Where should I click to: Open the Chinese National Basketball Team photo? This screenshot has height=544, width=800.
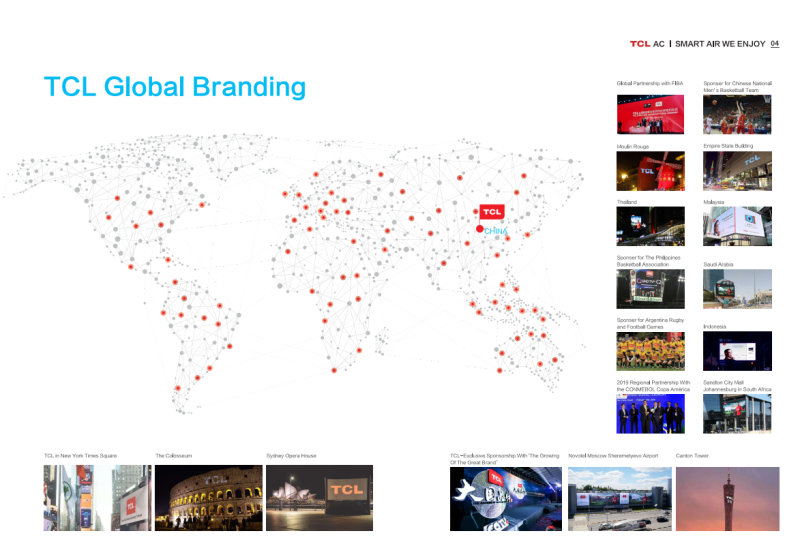point(737,114)
